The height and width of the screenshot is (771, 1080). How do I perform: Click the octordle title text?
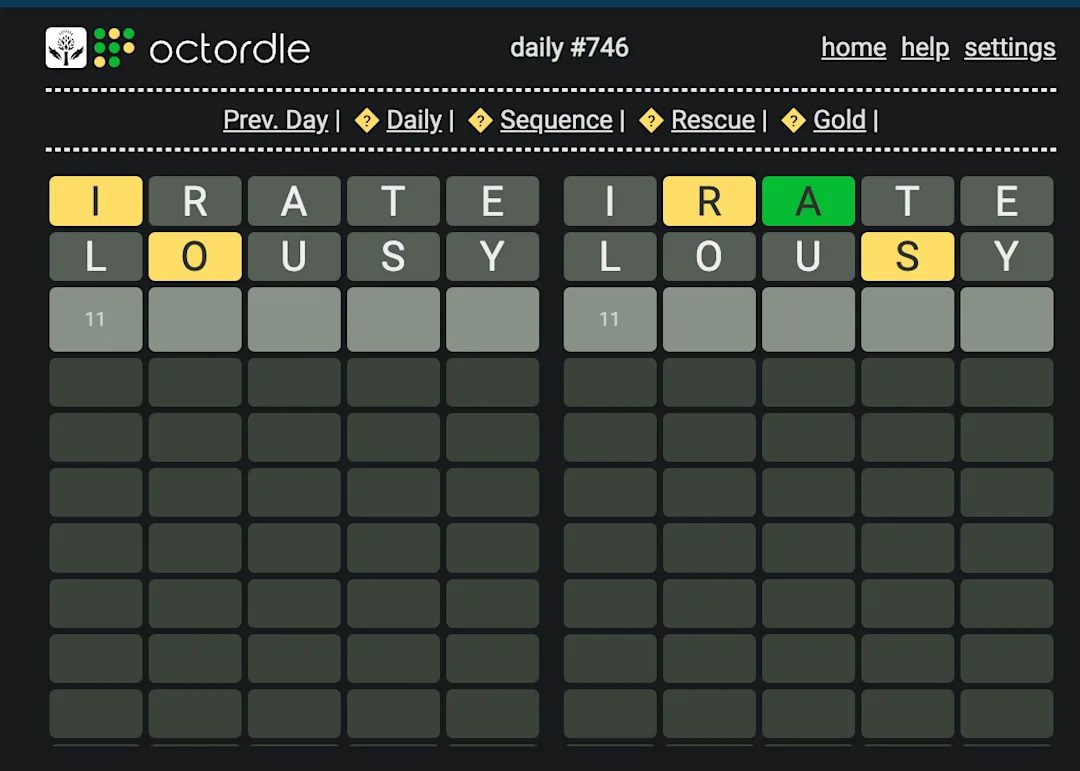click(x=229, y=49)
